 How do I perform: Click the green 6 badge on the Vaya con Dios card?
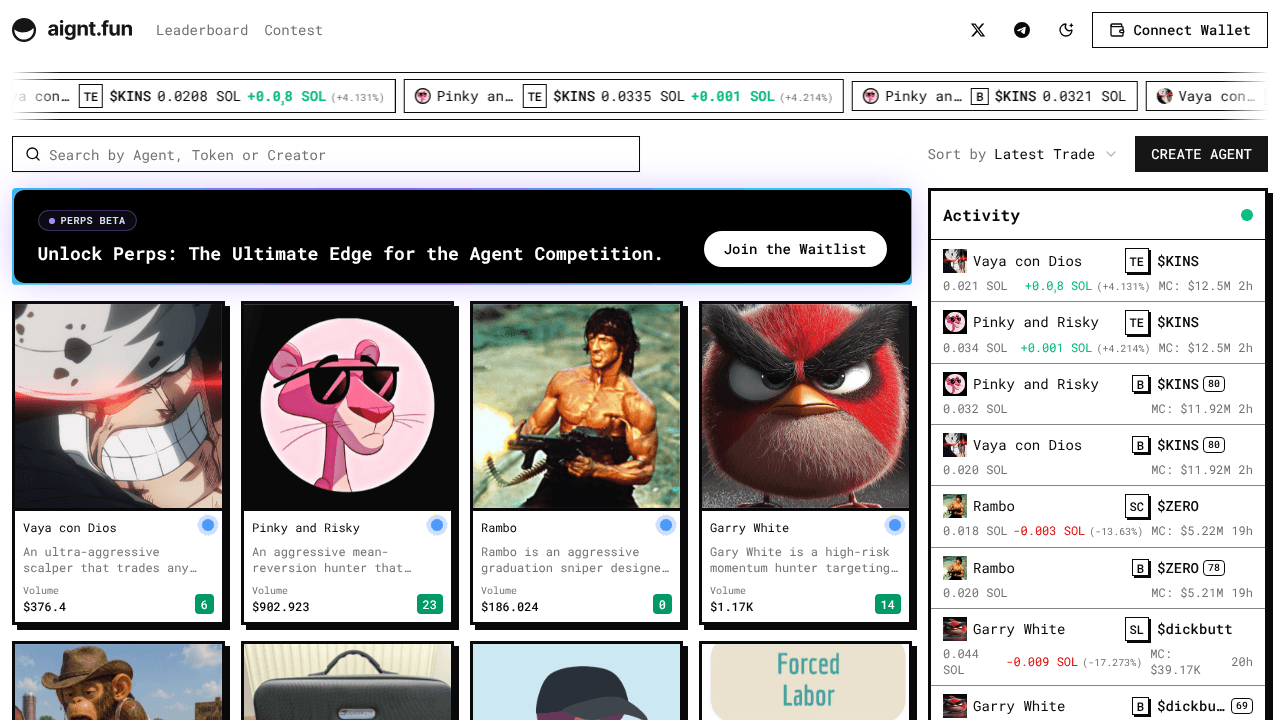(x=205, y=604)
